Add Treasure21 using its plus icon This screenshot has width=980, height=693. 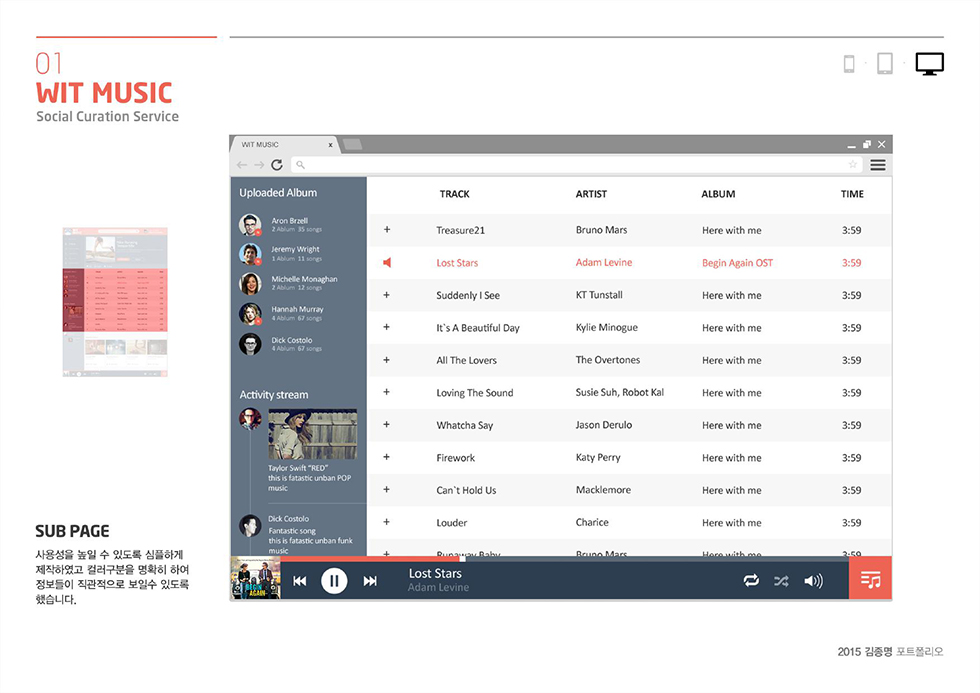click(387, 230)
